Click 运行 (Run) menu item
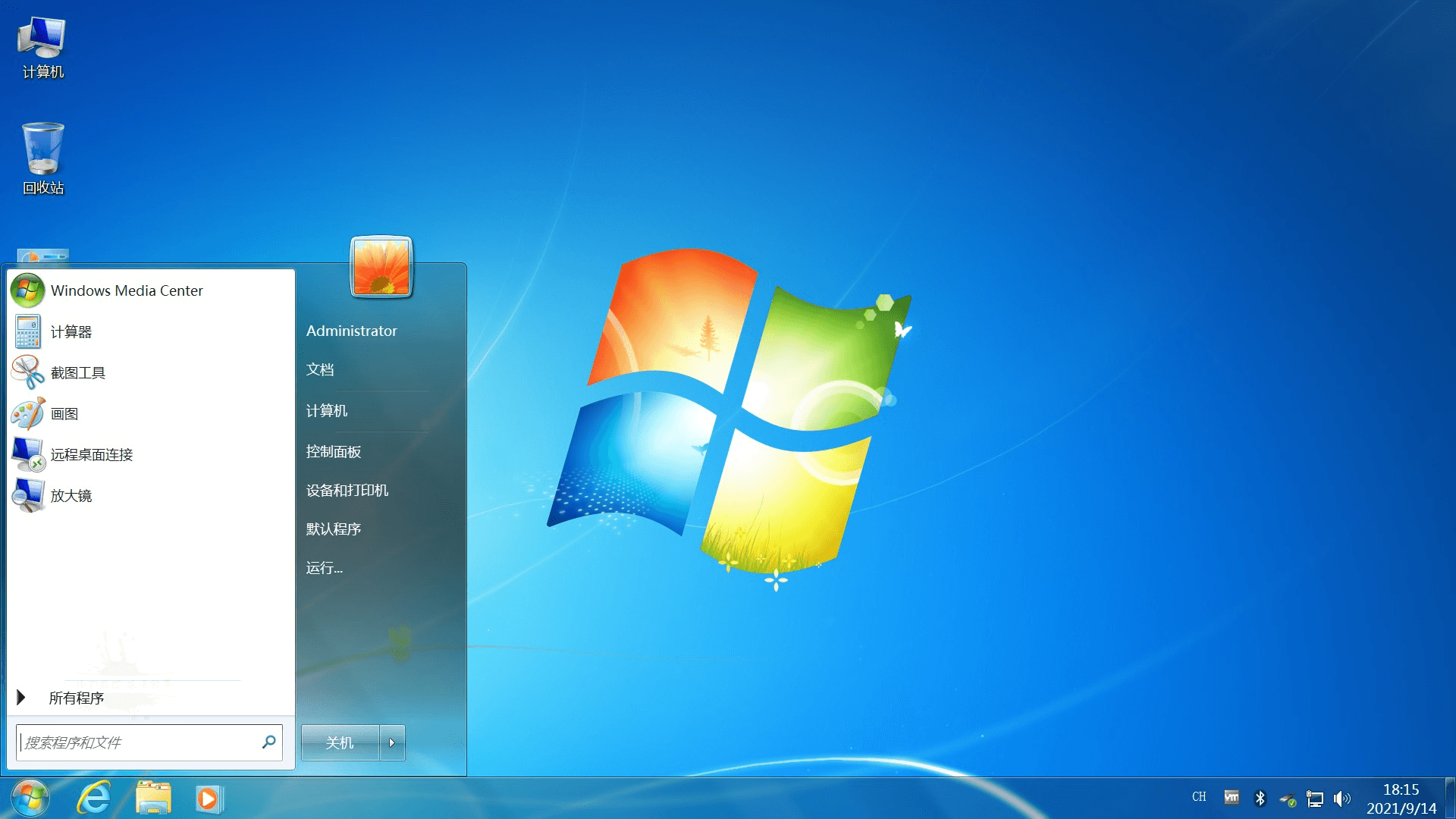The image size is (1456, 819). (325, 567)
